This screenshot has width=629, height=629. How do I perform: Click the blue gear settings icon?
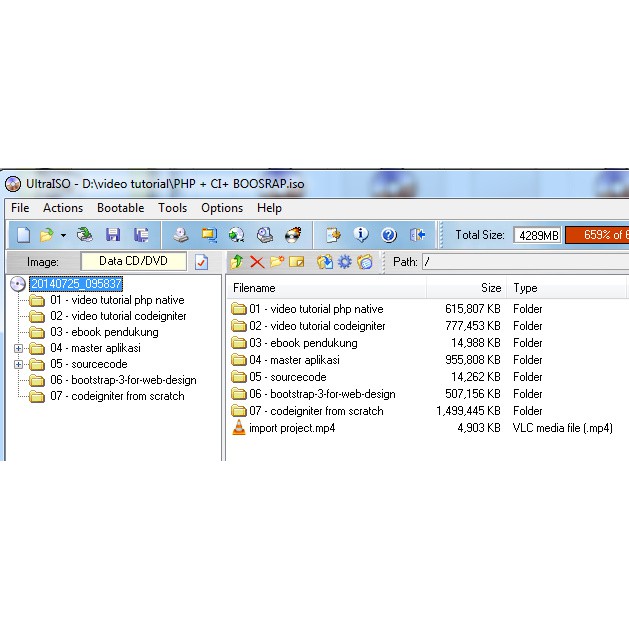point(345,262)
